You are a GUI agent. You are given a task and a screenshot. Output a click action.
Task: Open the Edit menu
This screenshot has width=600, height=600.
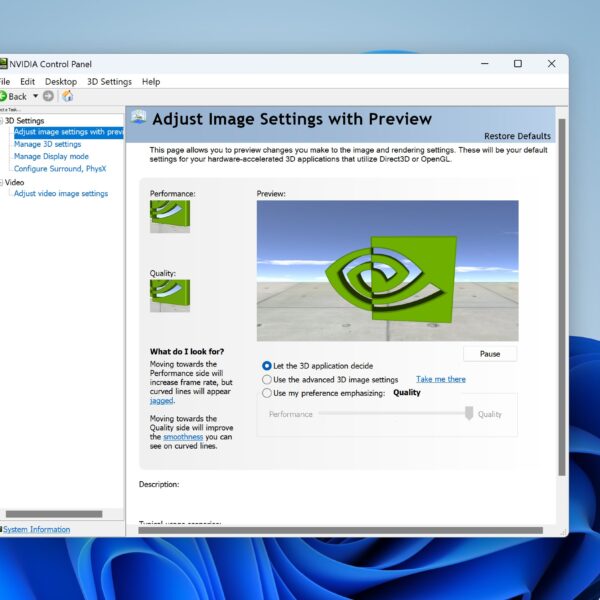(x=27, y=82)
